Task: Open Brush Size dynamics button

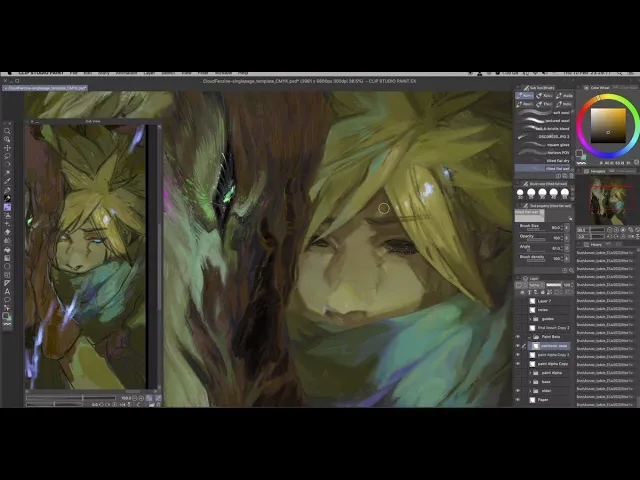Action: [567, 227]
